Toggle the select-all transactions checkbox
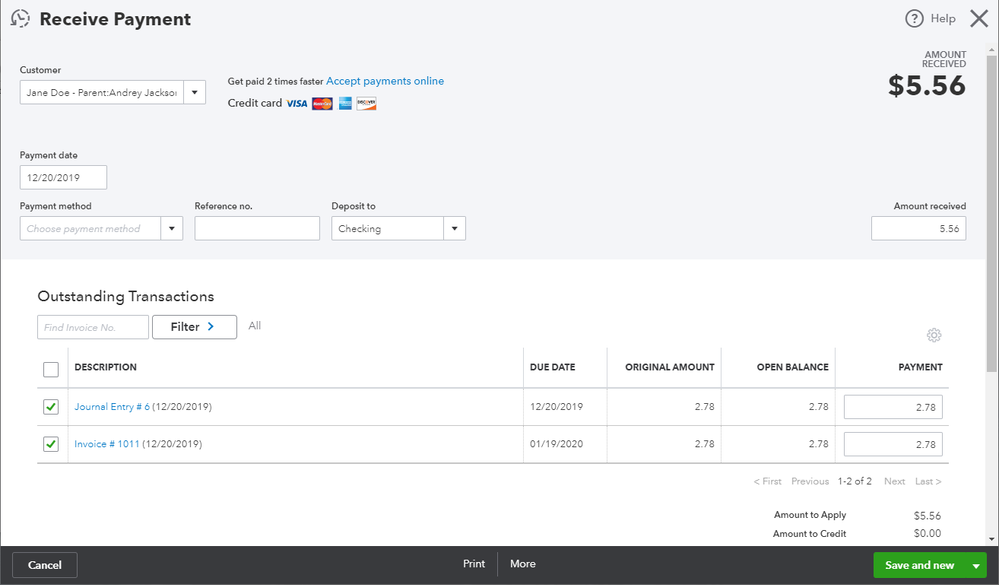 tap(51, 369)
